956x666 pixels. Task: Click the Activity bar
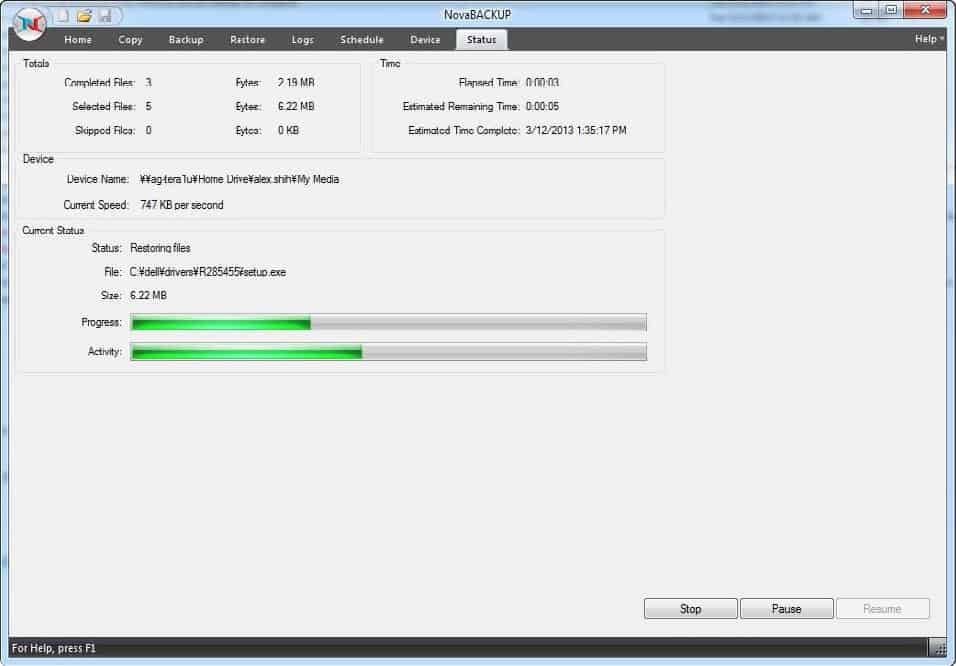coord(388,352)
